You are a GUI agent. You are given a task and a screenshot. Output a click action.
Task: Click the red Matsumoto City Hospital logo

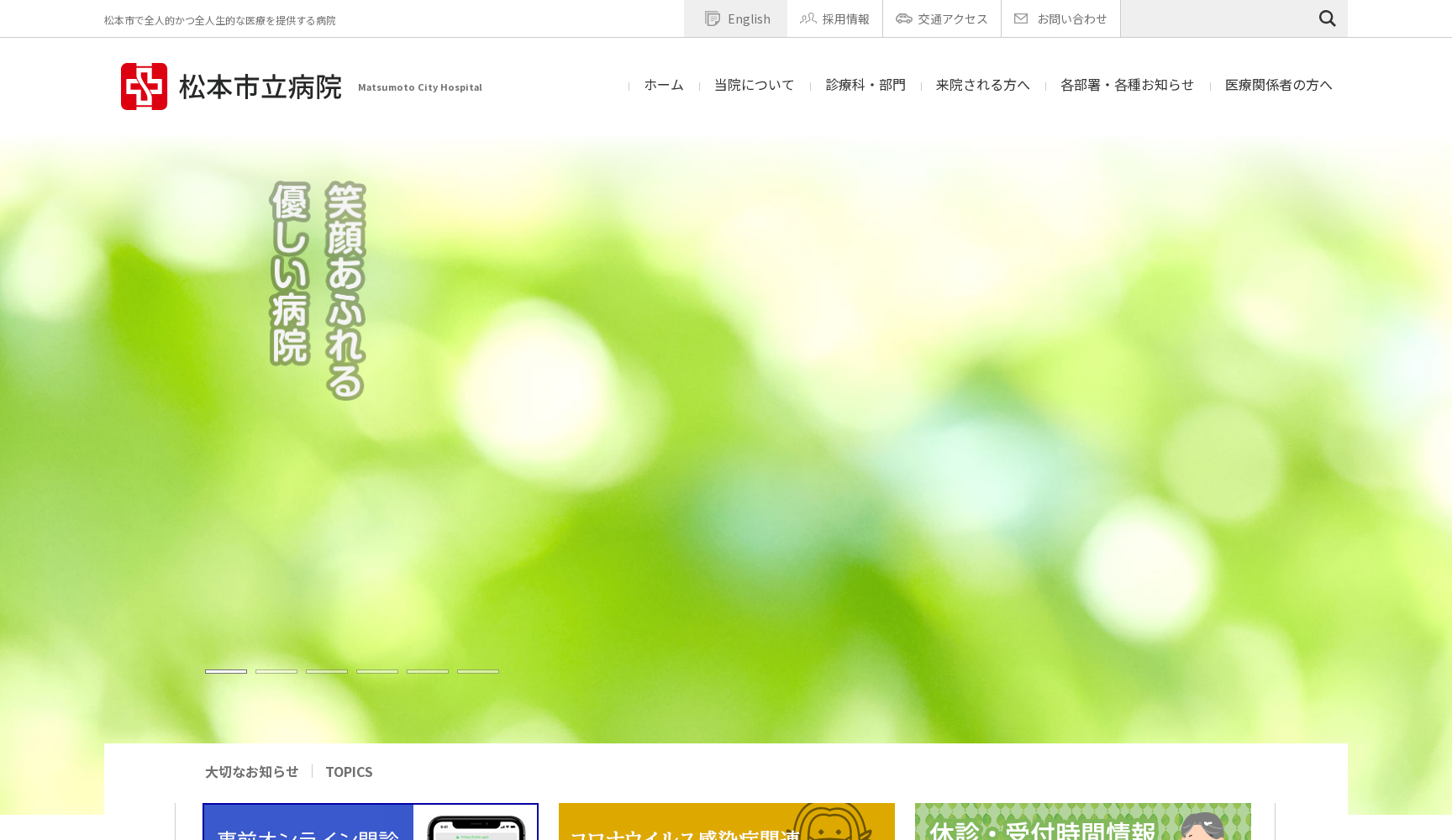coord(144,87)
